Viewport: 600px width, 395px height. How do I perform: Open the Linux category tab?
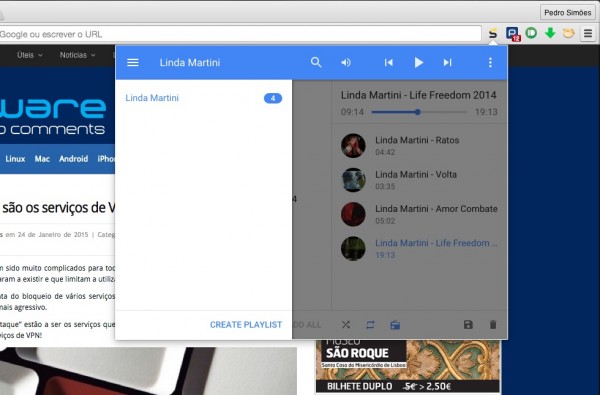point(15,159)
